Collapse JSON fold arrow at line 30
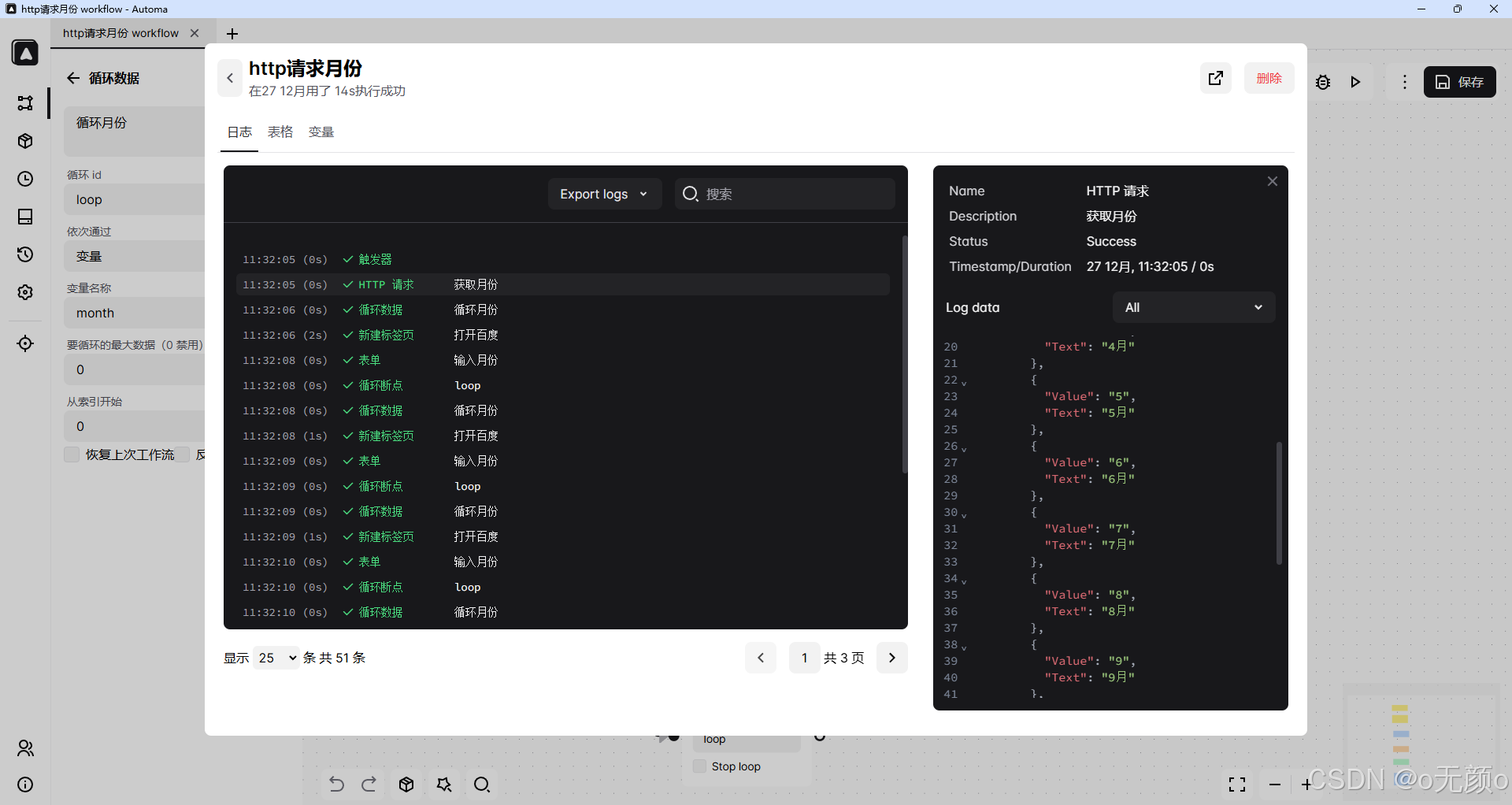 964,515
